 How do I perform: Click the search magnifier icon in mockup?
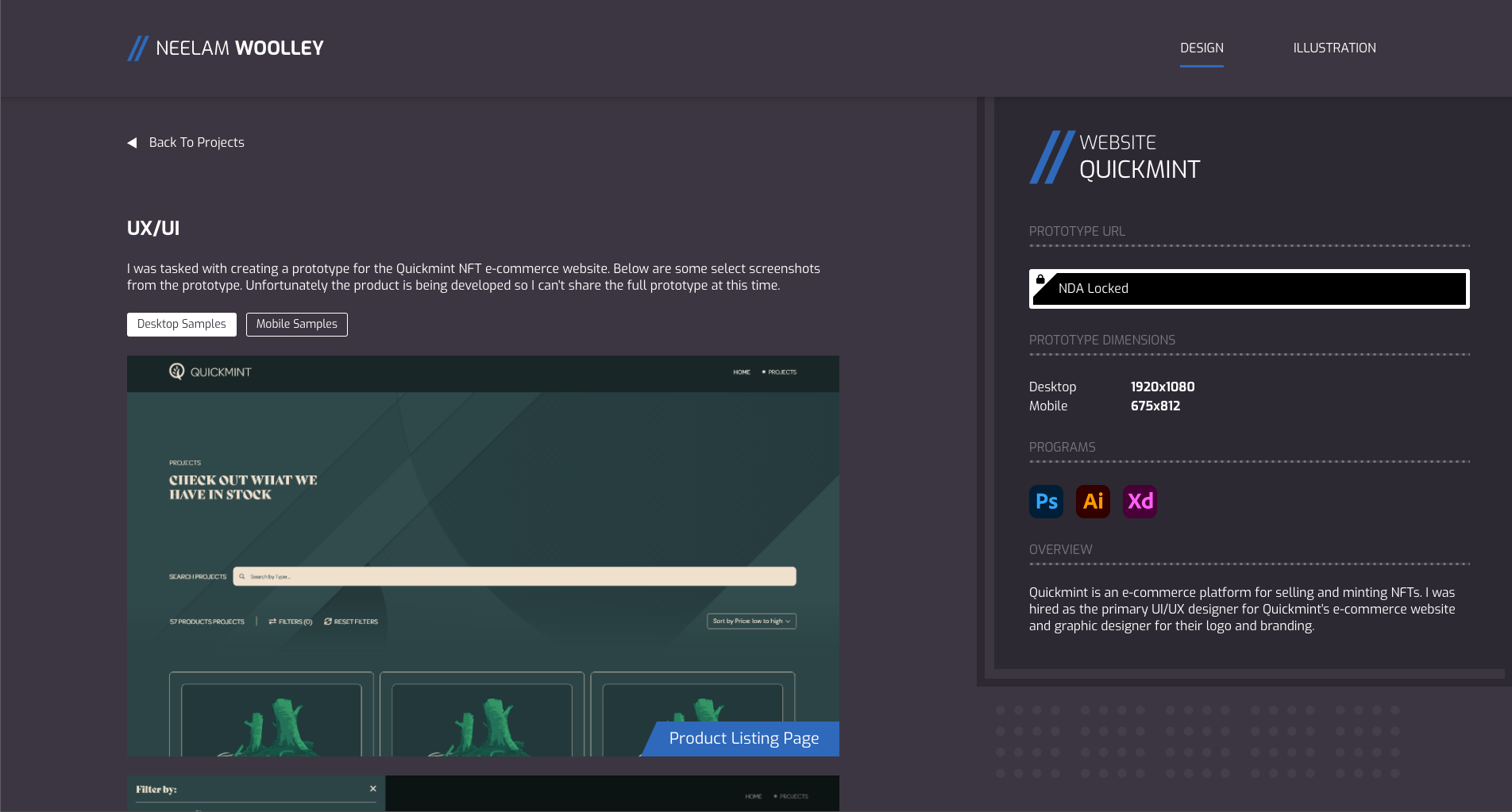point(242,577)
